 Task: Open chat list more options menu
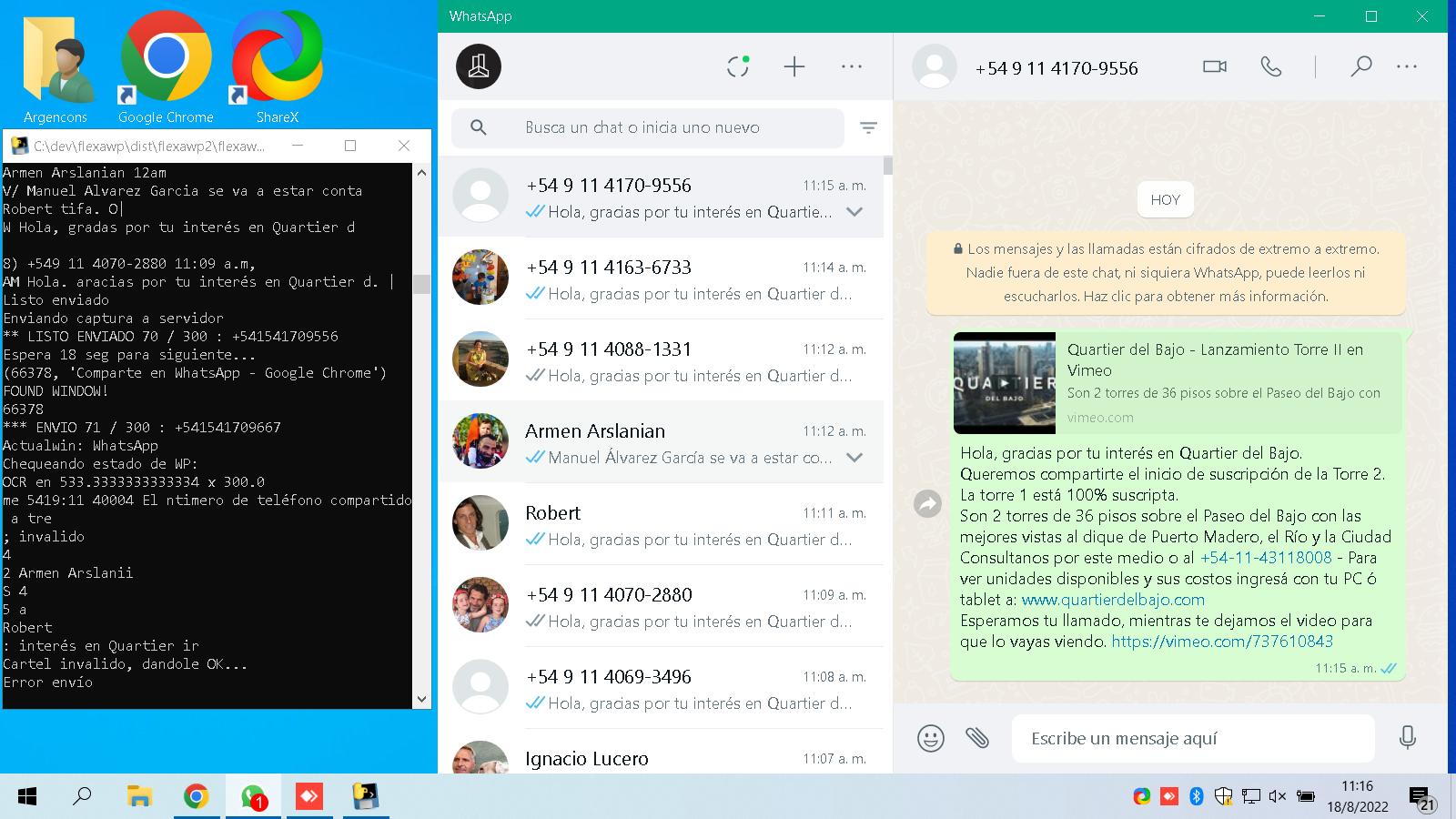(x=852, y=66)
